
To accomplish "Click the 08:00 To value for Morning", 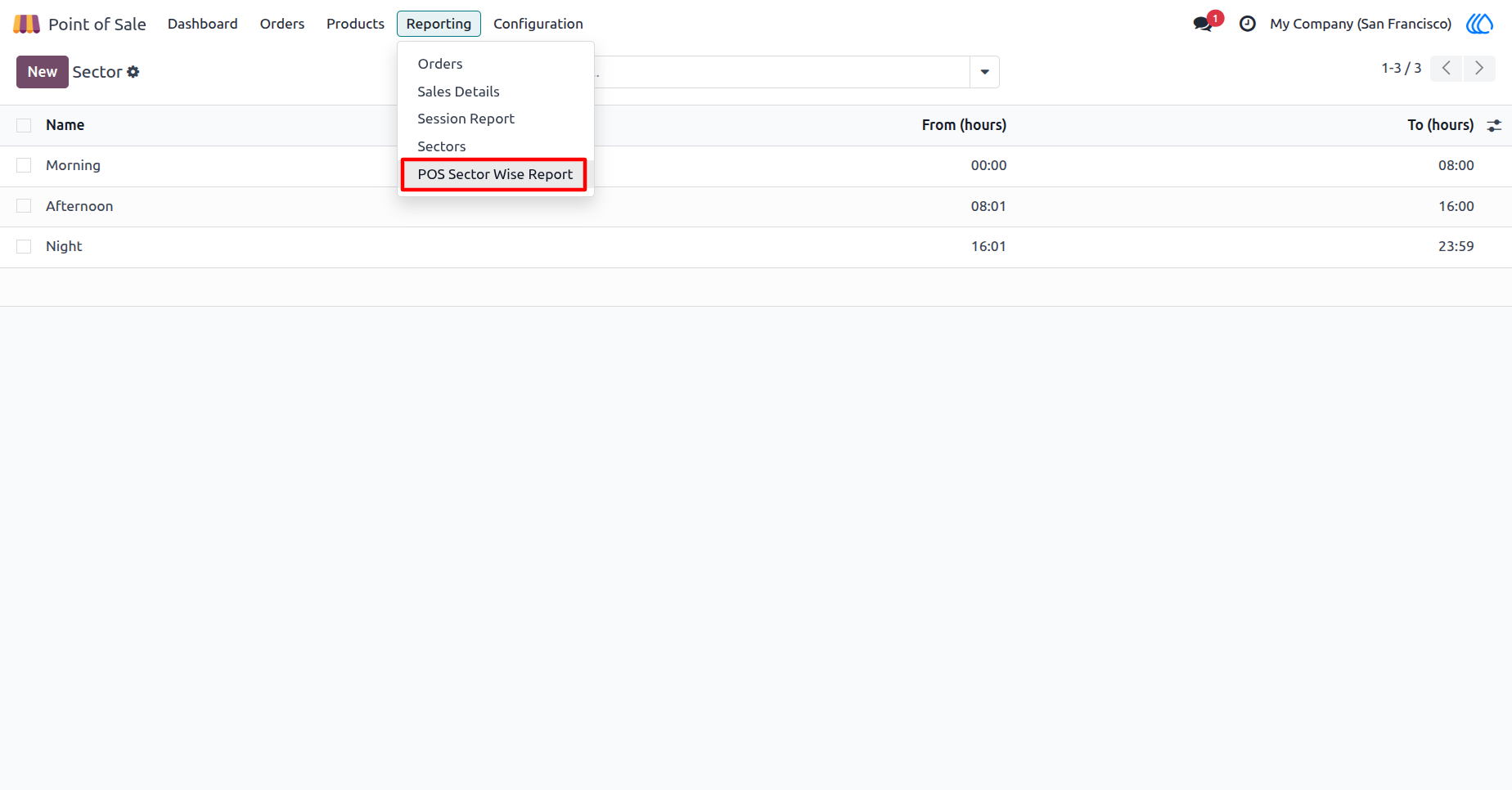I will (x=1456, y=165).
